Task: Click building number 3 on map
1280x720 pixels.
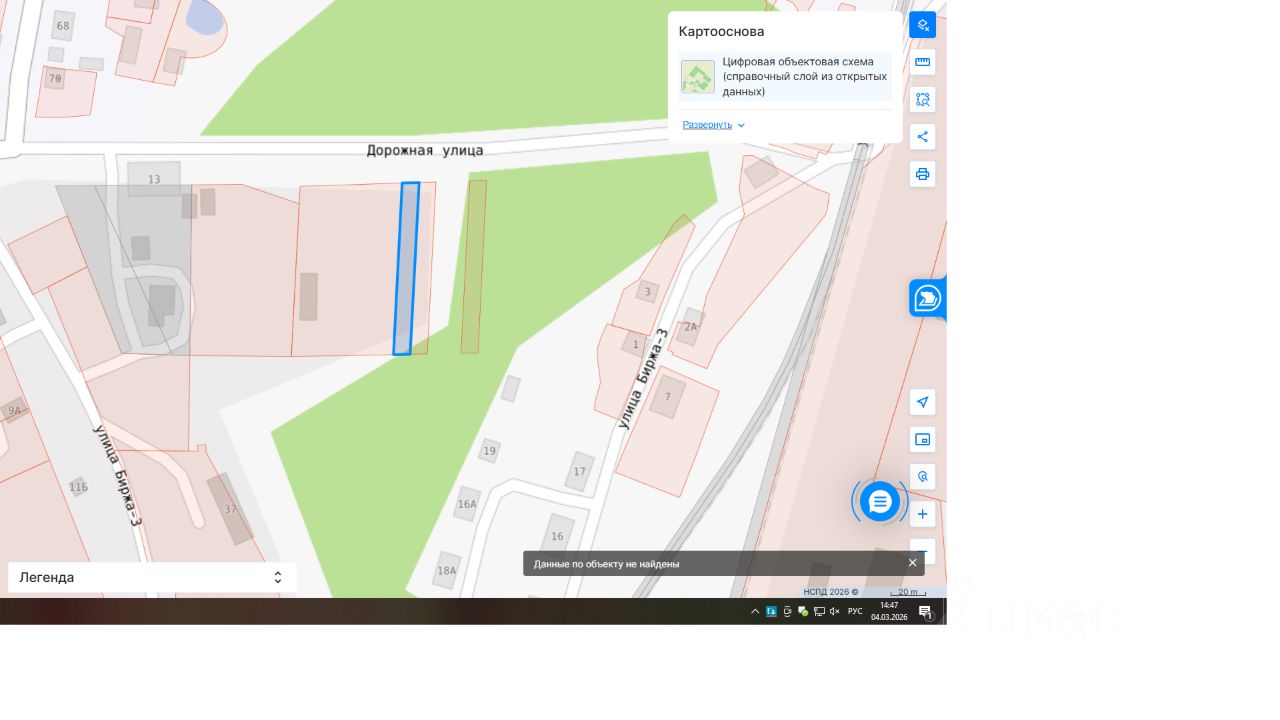Action: point(648,292)
